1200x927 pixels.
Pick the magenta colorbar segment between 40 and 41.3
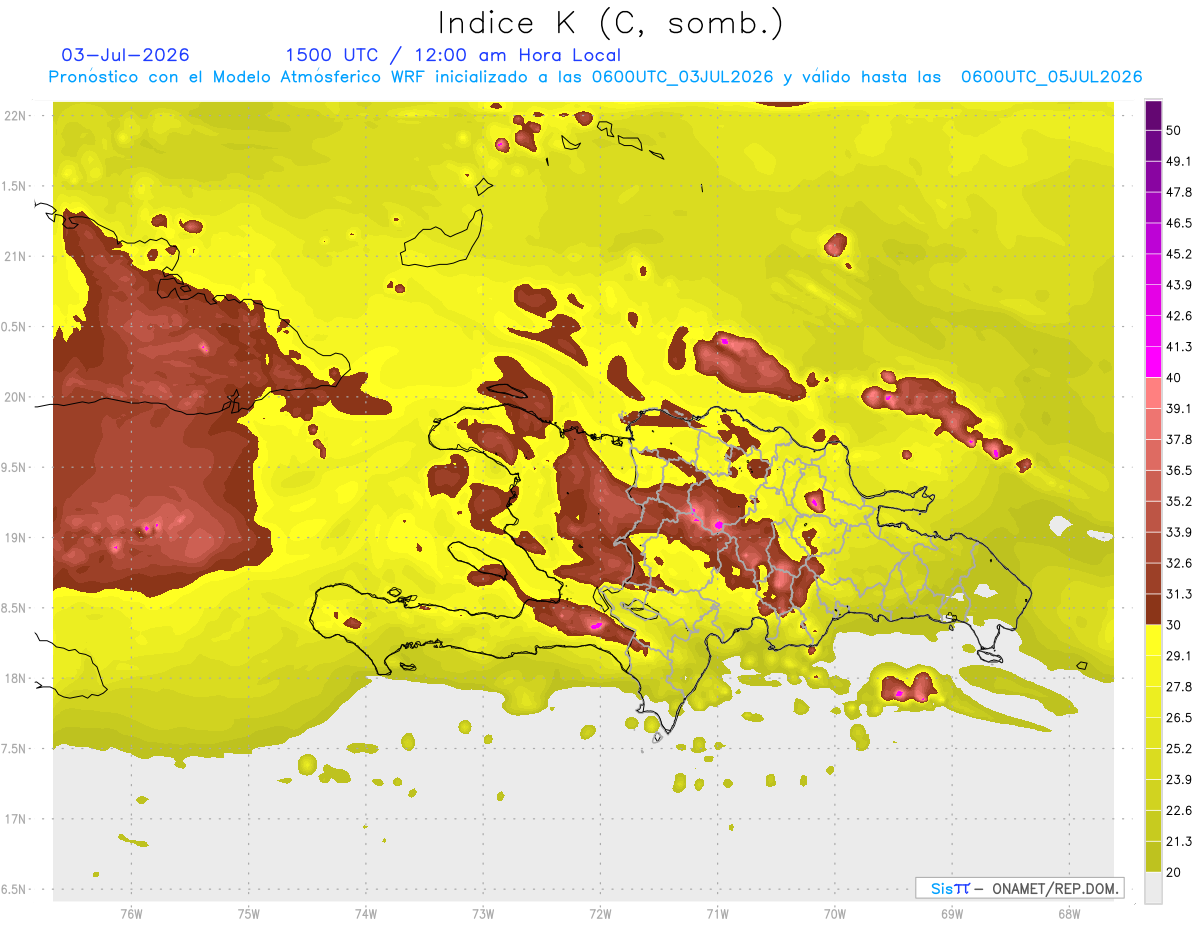click(x=1153, y=361)
